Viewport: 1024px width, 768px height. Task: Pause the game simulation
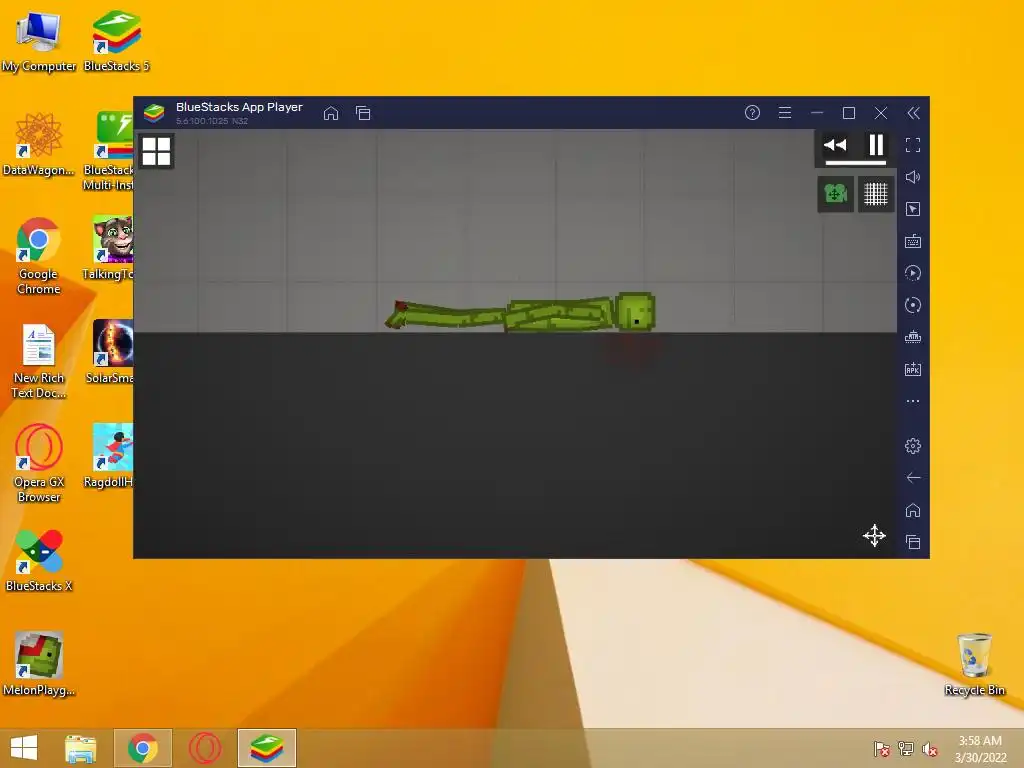point(876,145)
